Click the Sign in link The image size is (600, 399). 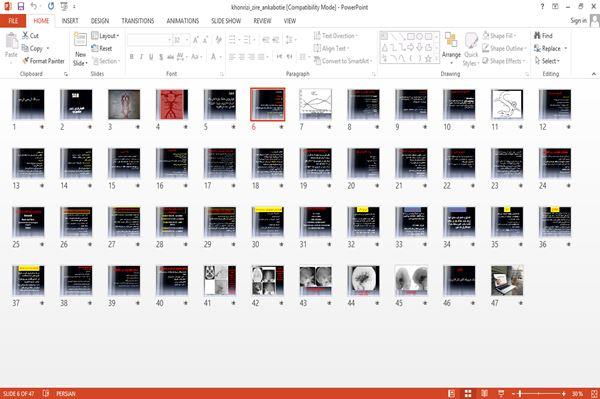(578, 21)
